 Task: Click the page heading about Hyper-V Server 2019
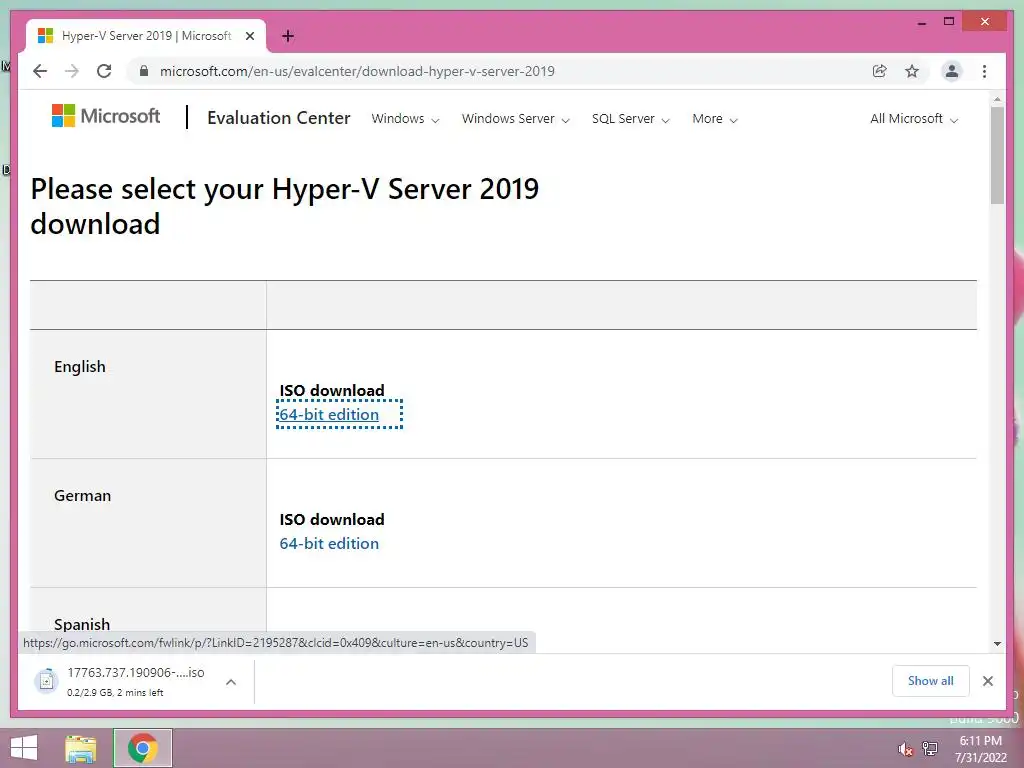285,206
